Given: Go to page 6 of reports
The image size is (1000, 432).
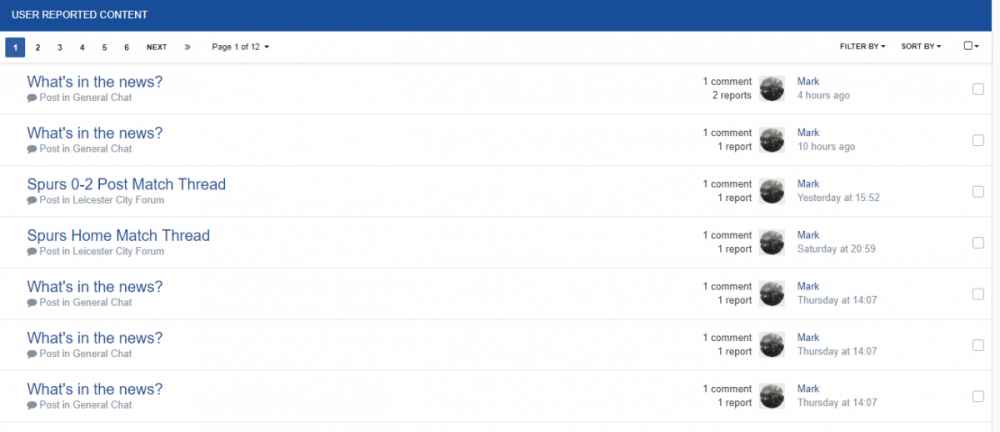Looking at the screenshot, I should (126, 47).
